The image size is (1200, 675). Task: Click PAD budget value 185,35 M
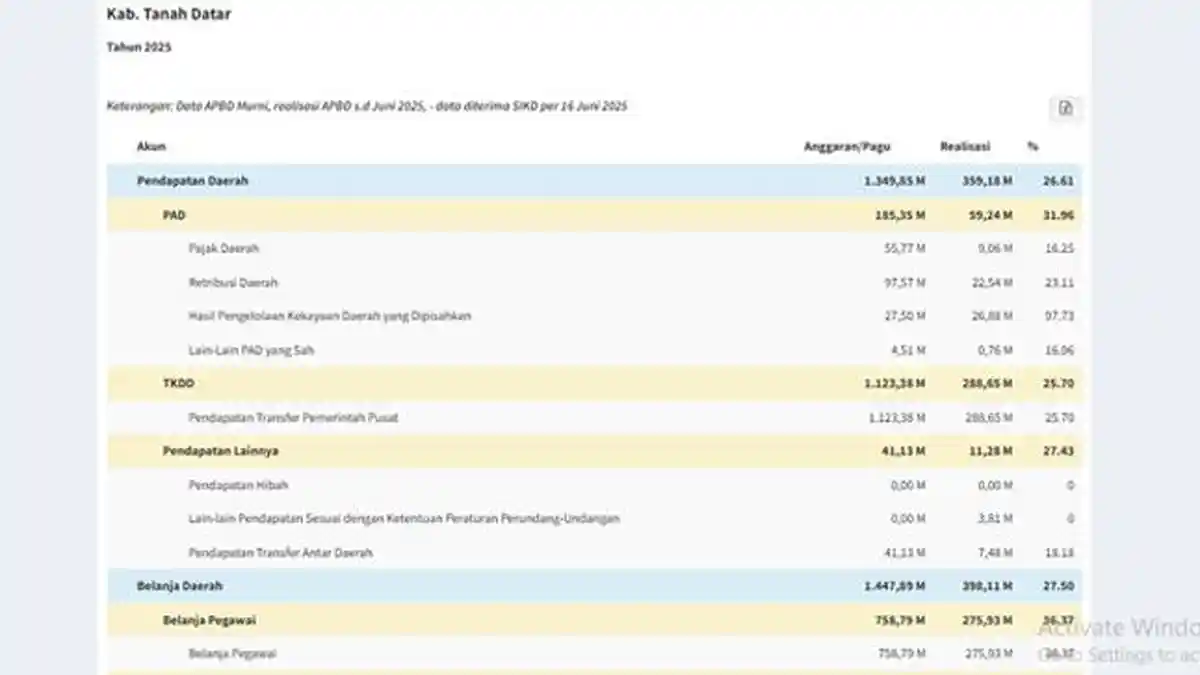pyautogui.click(x=900, y=215)
